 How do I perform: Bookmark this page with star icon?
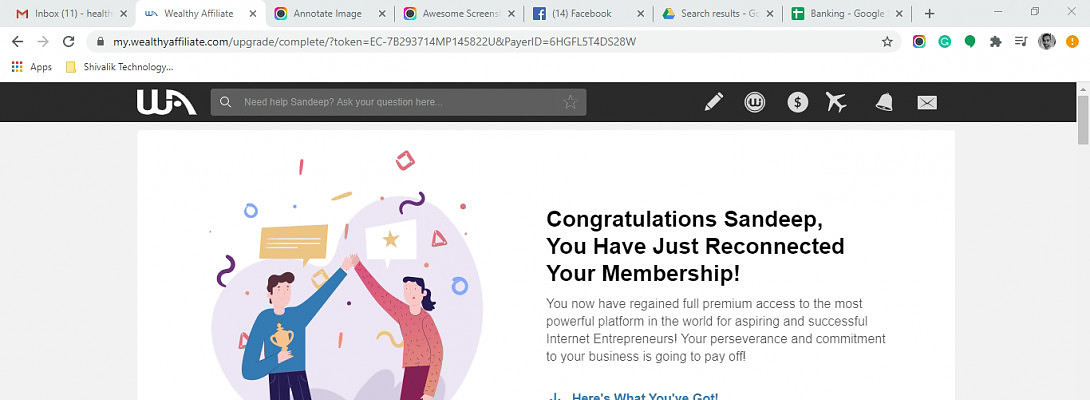pos(887,42)
